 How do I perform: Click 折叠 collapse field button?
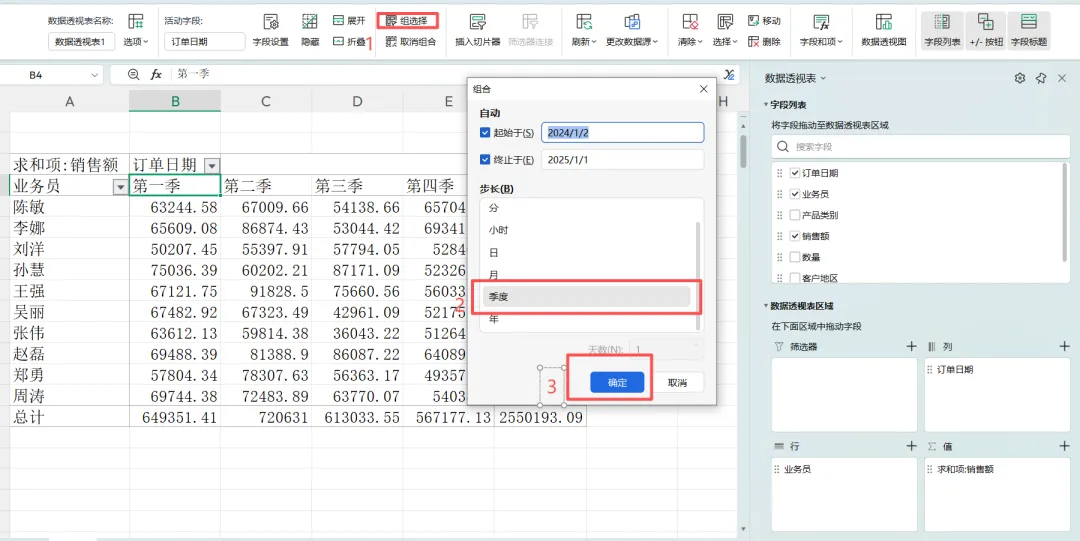click(349, 41)
